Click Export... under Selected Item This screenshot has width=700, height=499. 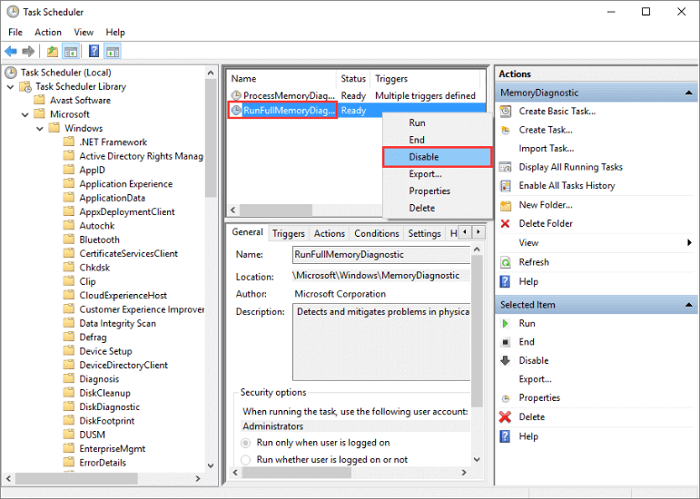535,379
